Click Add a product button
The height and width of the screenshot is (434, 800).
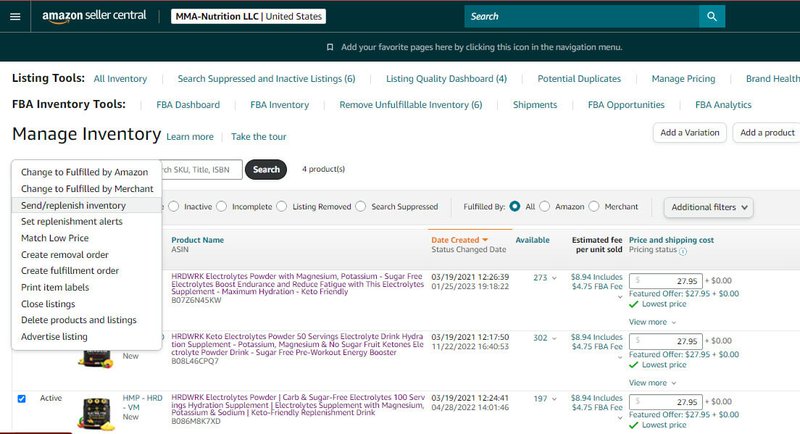[x=767, y=133]
